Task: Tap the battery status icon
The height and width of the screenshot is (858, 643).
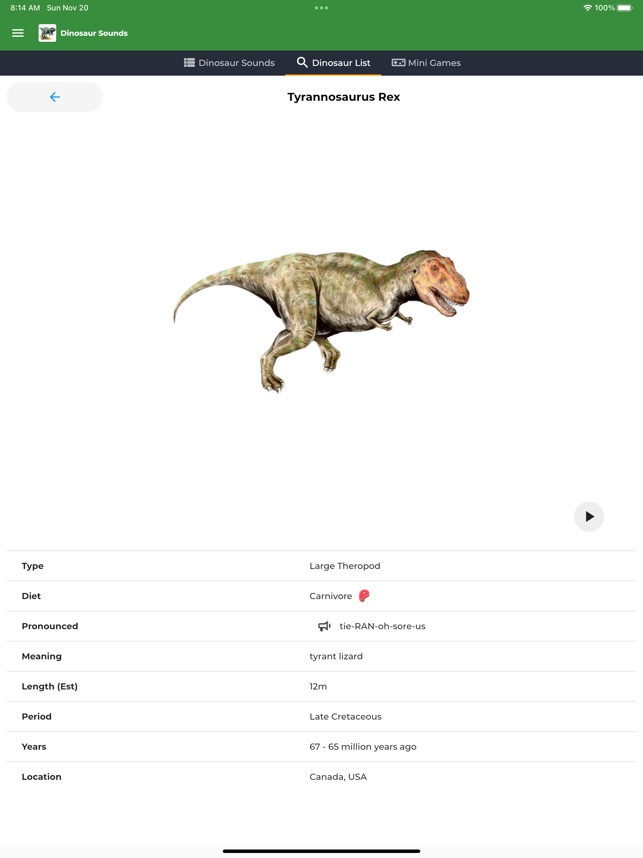Action: (x=625, y=8)
